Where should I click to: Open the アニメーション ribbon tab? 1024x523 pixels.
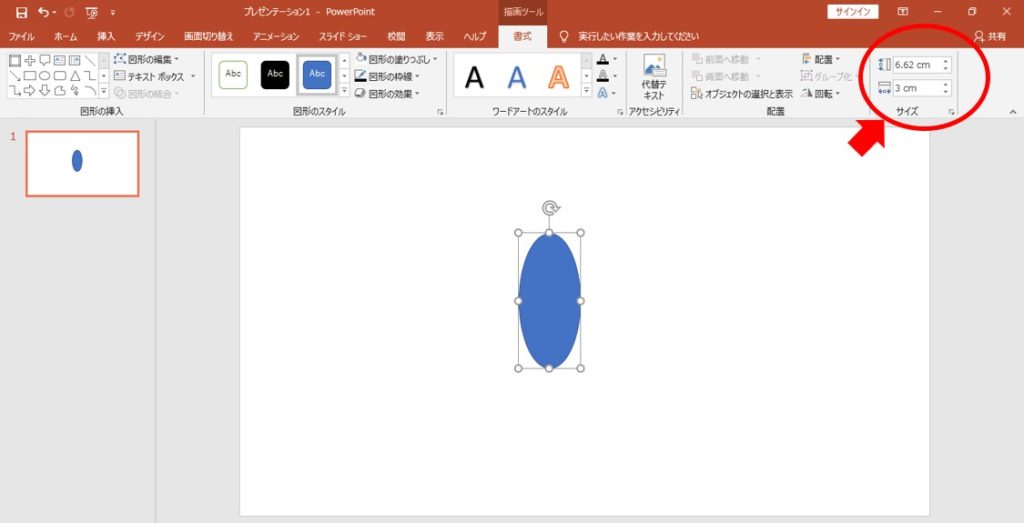tap(276, 36)
